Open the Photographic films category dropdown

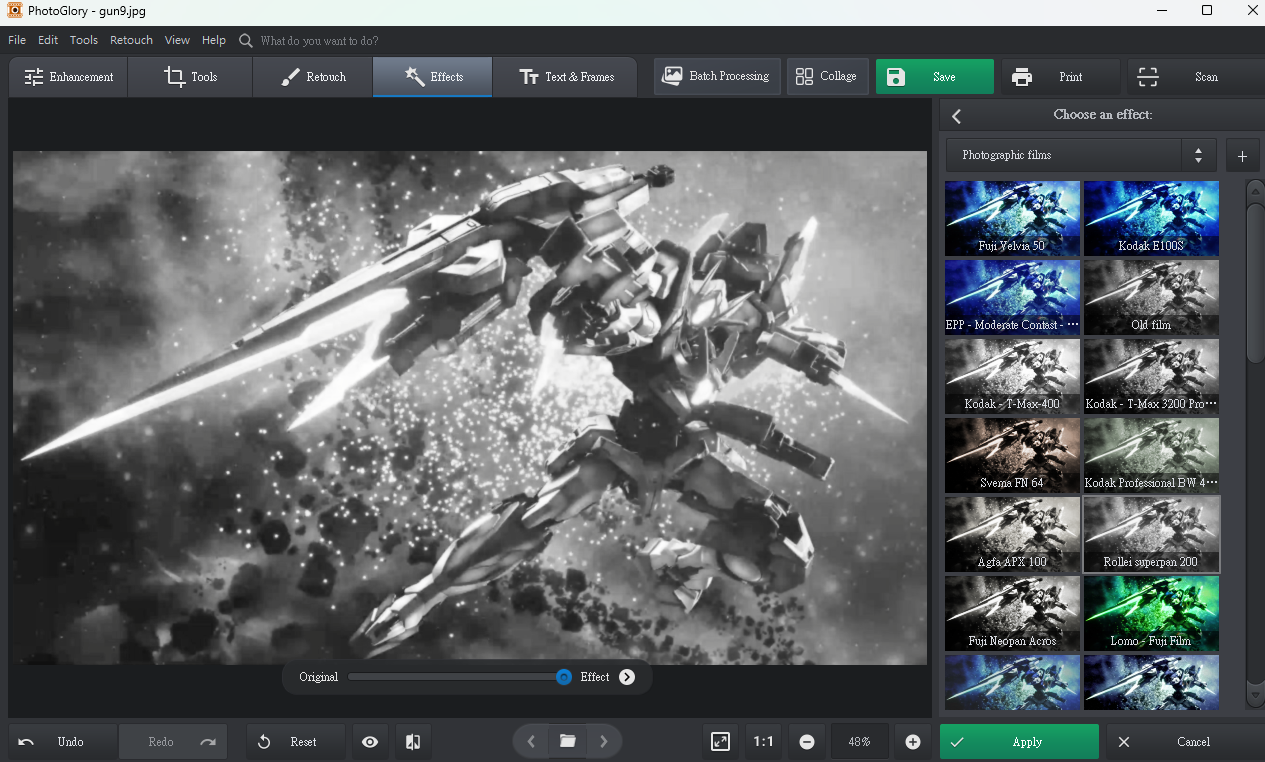coord(1081,155)
